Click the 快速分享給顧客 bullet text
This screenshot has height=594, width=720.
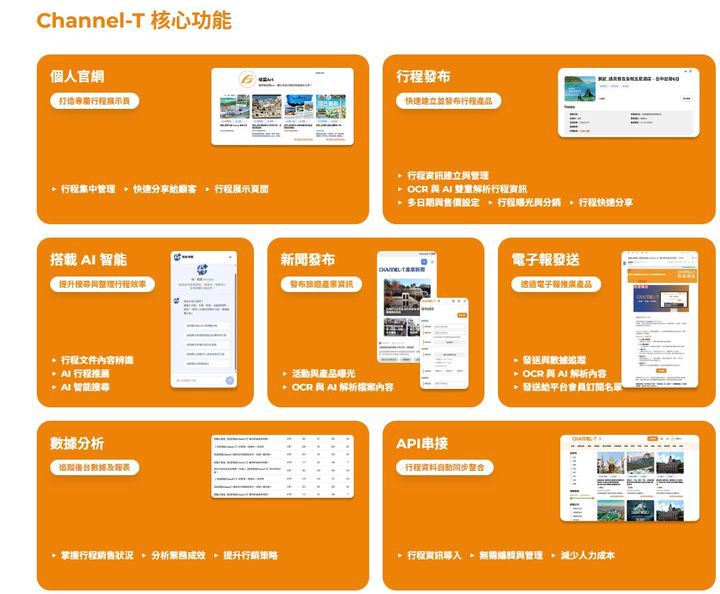(x=164, y=189)
